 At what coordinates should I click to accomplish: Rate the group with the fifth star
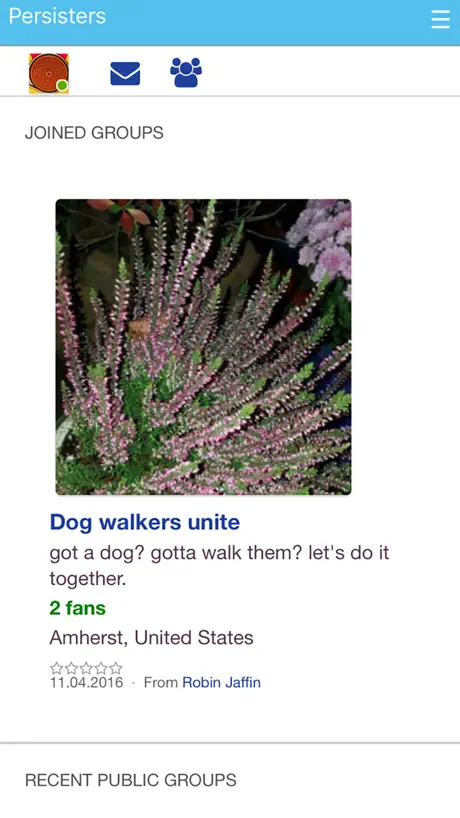116,668
